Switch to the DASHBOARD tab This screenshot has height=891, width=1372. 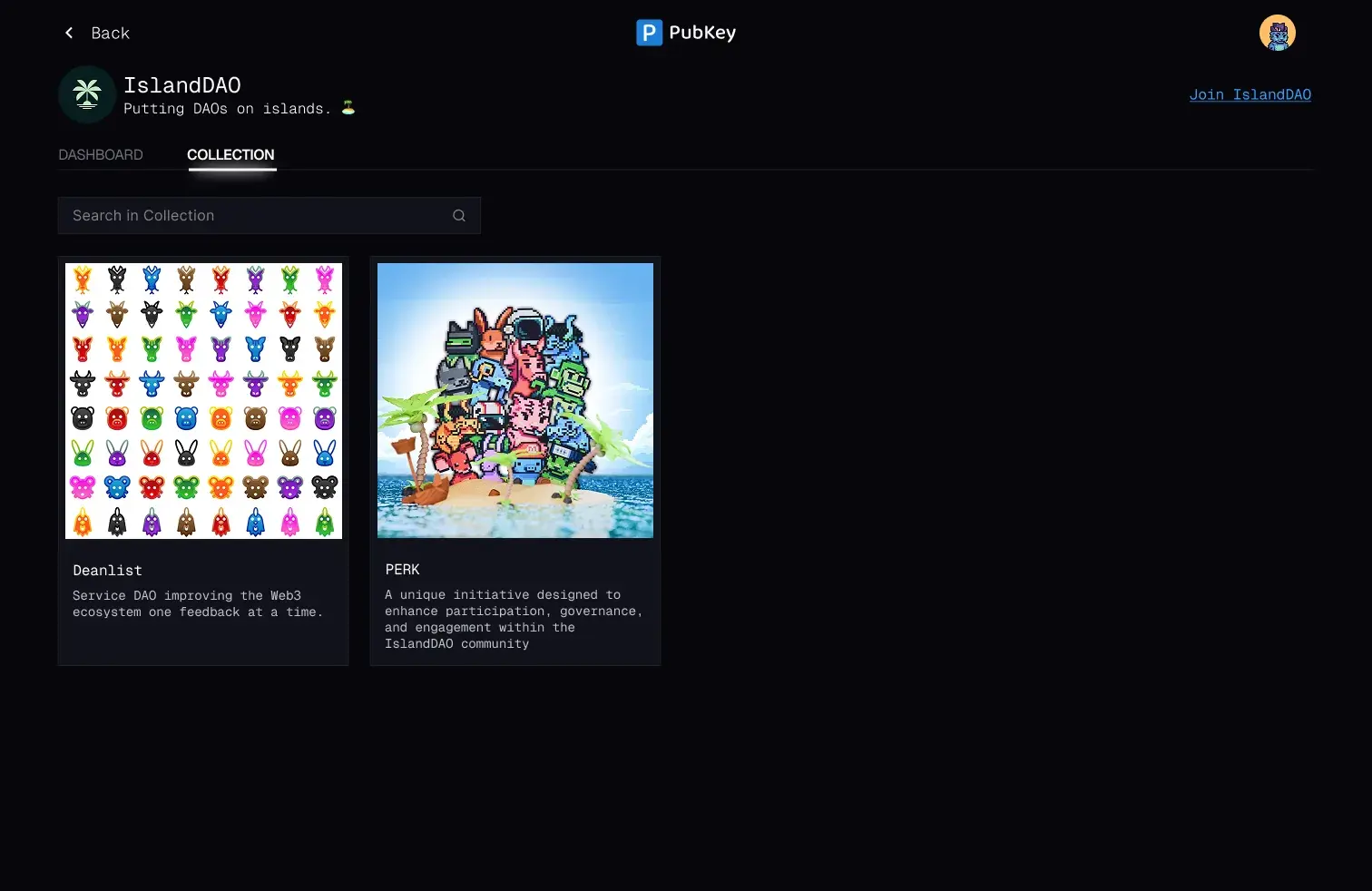[x=101, y=155]
